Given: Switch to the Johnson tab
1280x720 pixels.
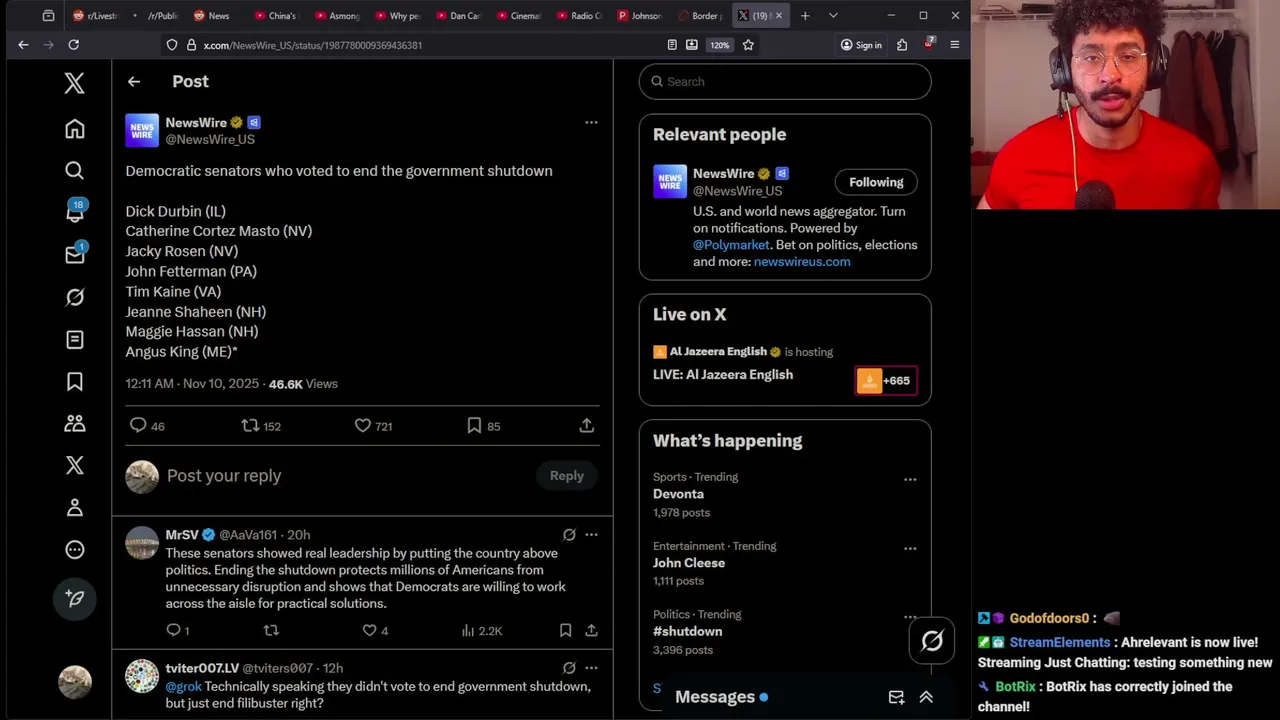Looking at the screenshot, I should pos(638,16).
